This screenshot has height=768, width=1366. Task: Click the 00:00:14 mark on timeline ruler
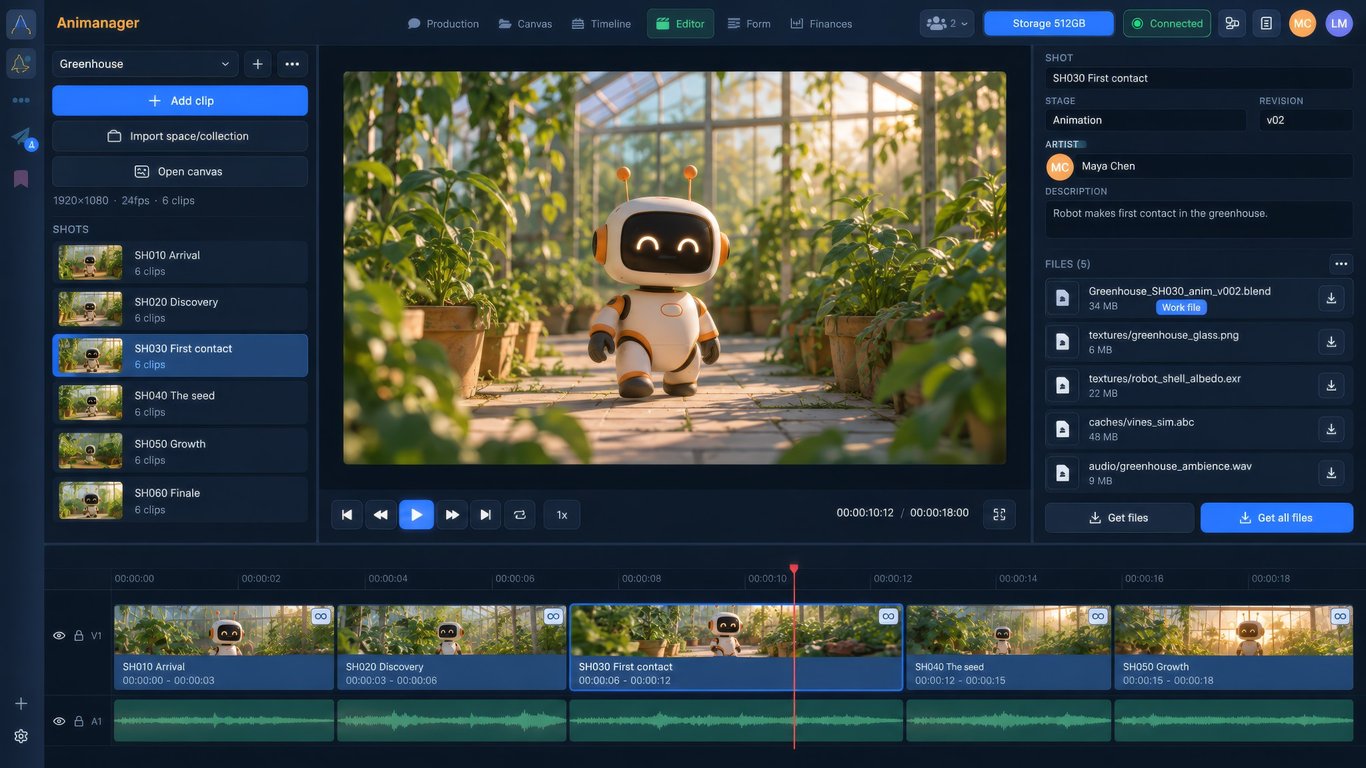(1019, 578)
